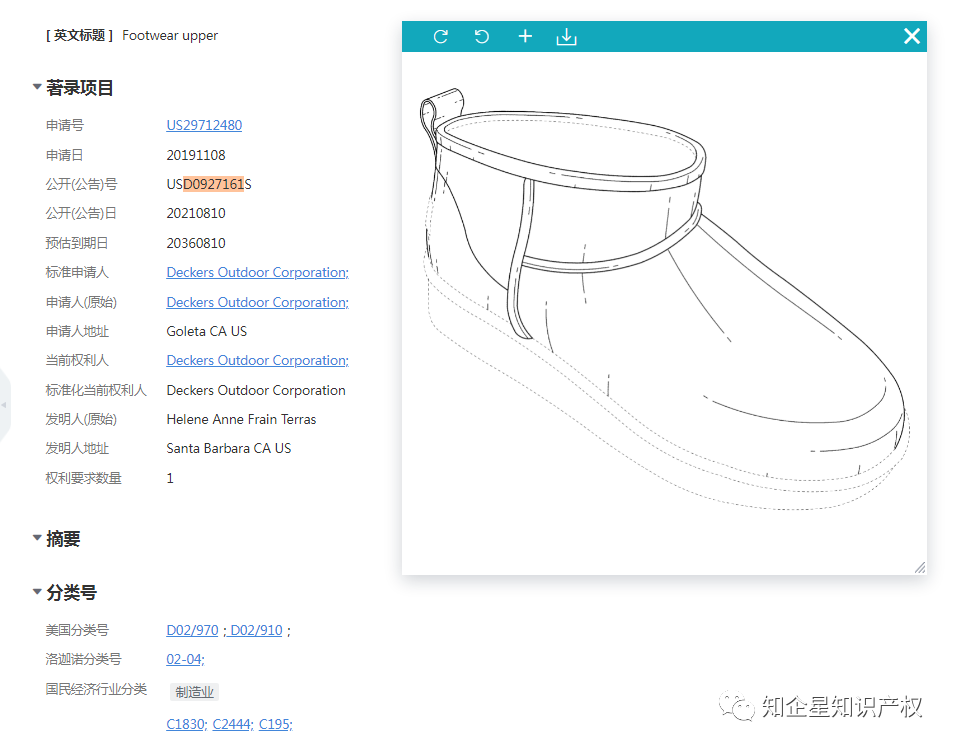Click application date 20191108
Viewport: 953px width, 748px height.
[196, 155]
